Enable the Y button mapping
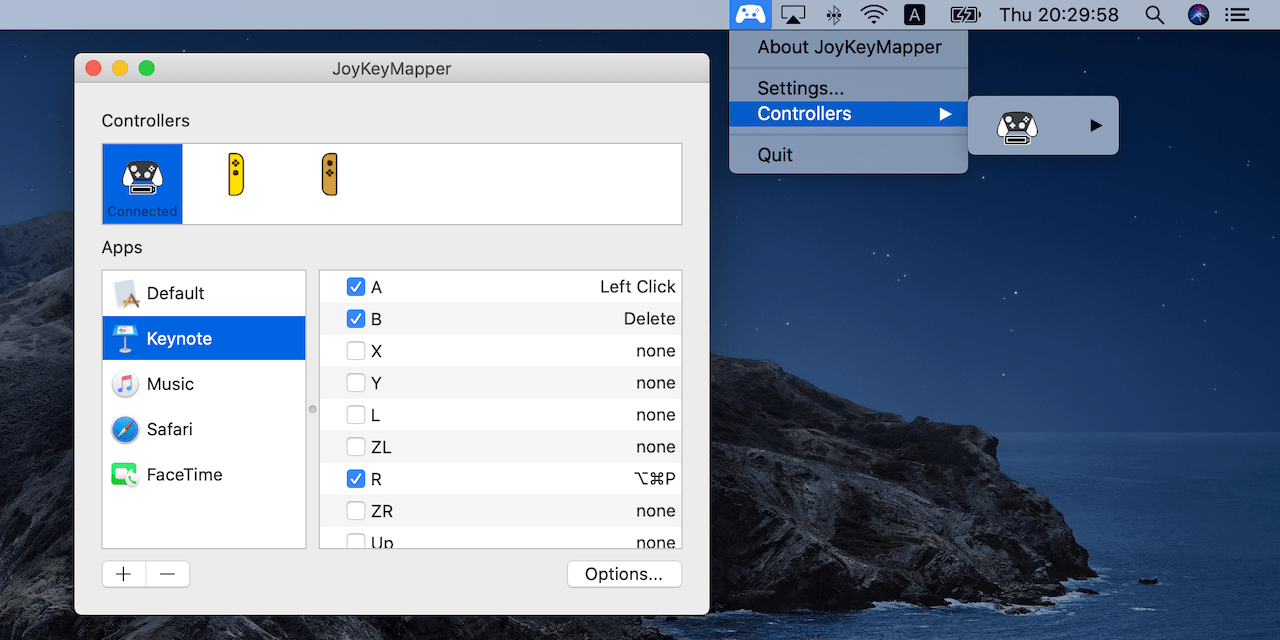The width and height of the screenshot is (1280, 640). tap(356, 383)
